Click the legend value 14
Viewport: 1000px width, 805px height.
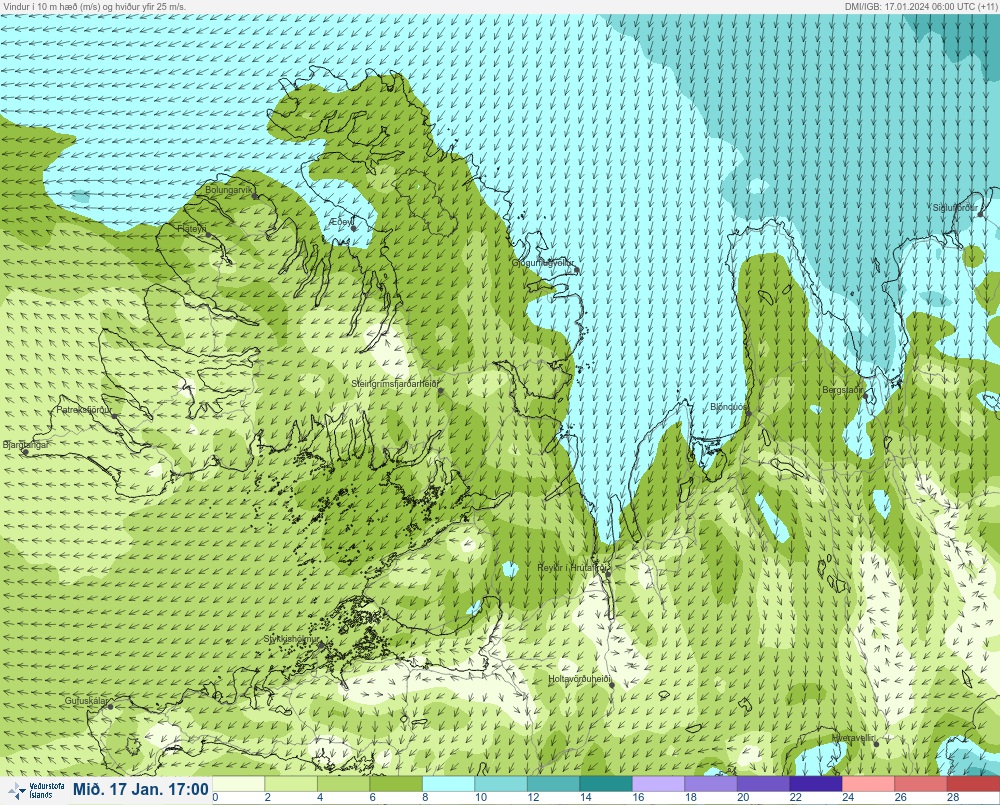(585, 797)
